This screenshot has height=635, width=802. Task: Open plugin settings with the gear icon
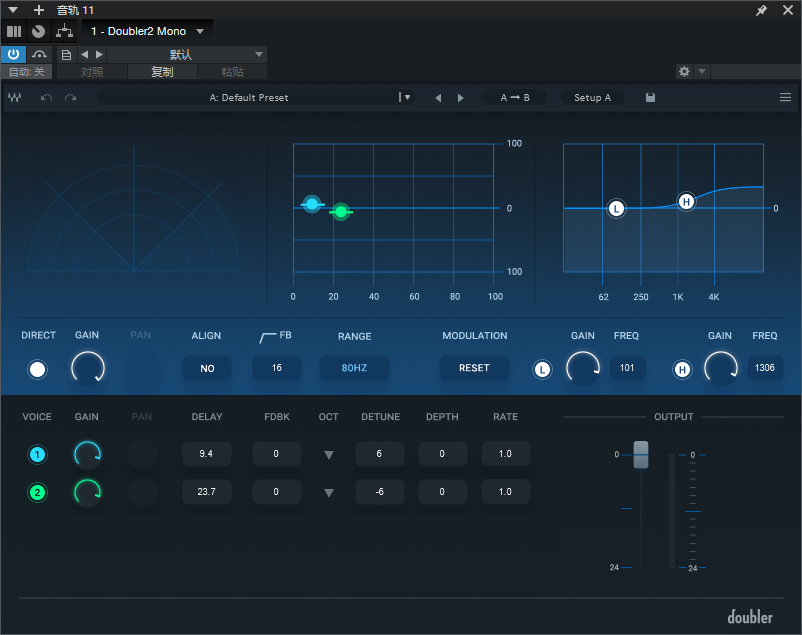(684, 71)
